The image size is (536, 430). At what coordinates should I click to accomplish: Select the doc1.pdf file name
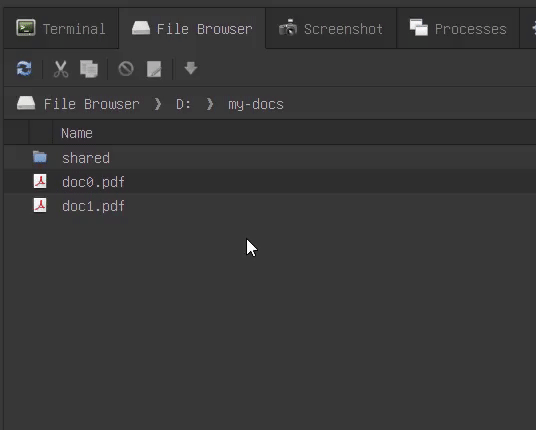click(93, 206)
